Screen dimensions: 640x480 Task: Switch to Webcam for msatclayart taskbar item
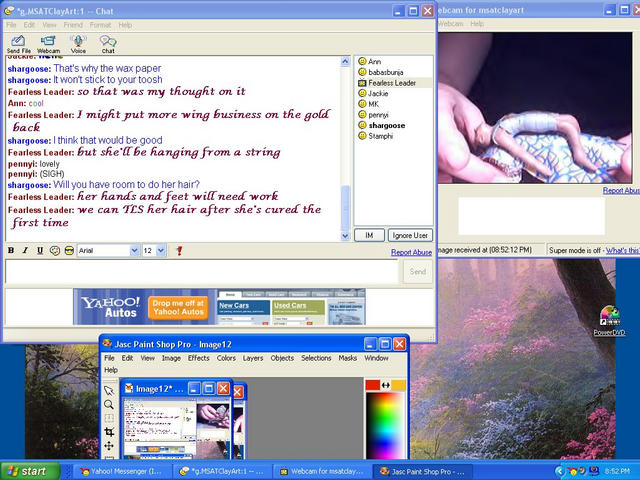tap(322, 471)
